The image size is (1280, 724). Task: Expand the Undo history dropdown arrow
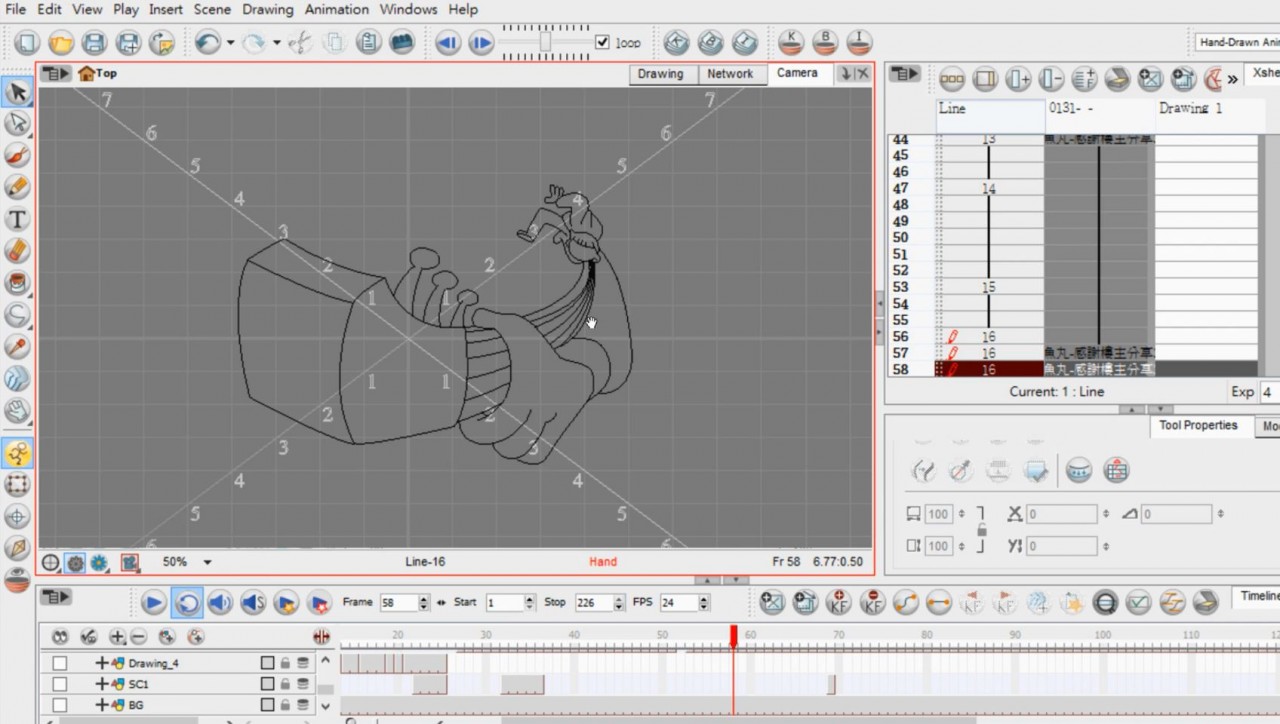(x=230, y=43)
